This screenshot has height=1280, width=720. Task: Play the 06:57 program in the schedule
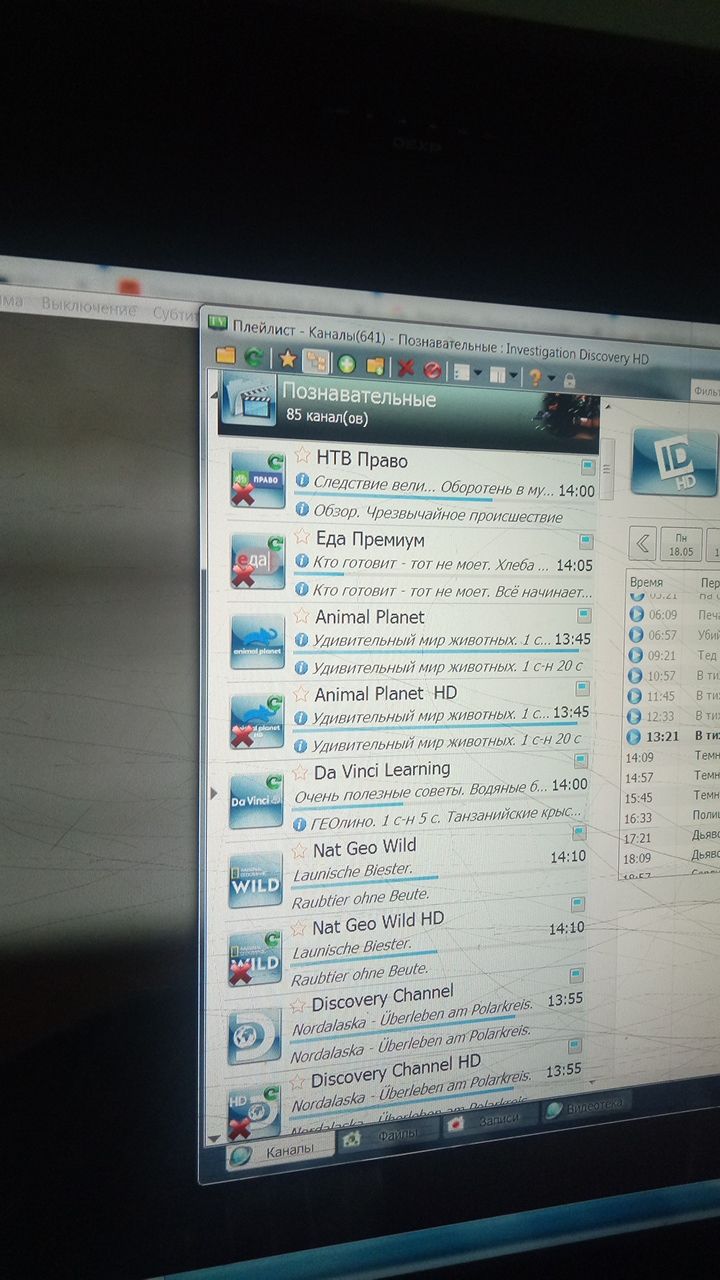tap(634, 635)
